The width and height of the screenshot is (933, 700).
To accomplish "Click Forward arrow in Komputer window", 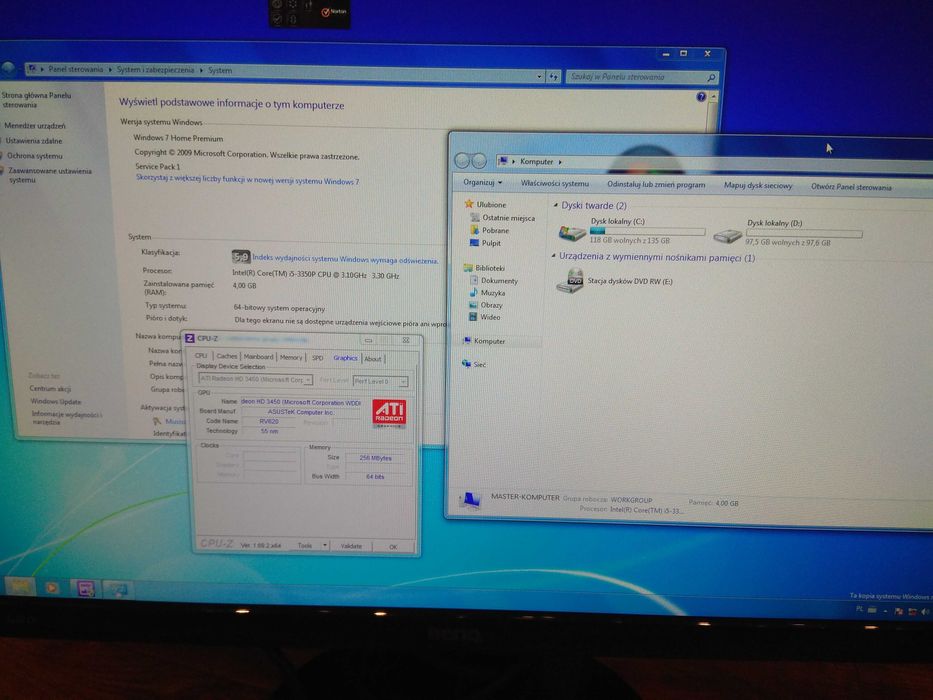I will coord(479,161).
